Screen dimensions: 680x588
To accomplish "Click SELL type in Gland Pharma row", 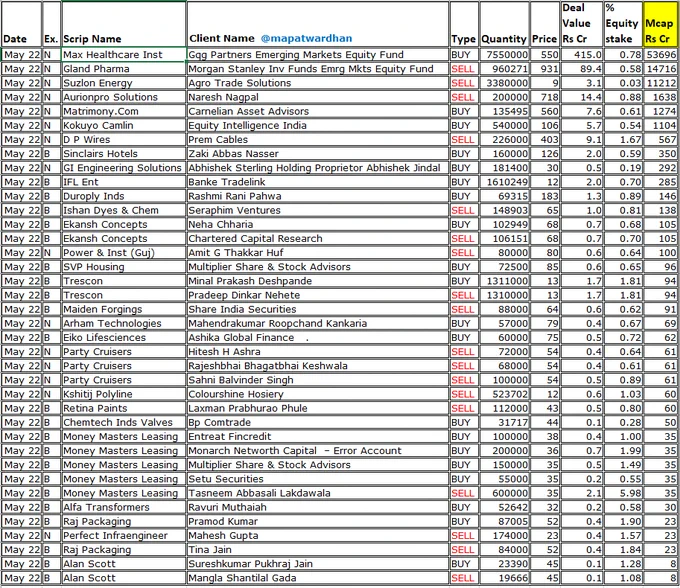I will point(464,69).
